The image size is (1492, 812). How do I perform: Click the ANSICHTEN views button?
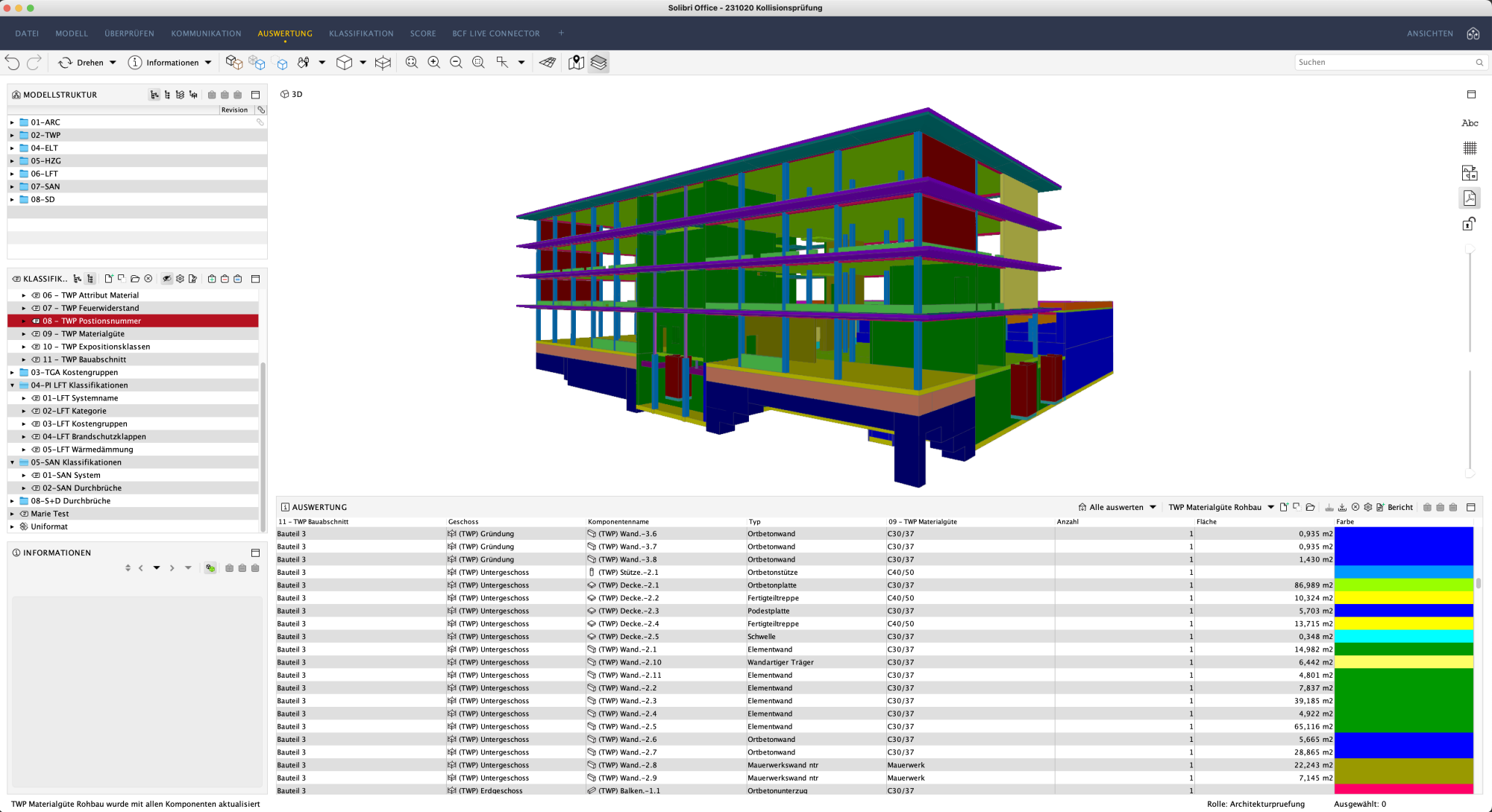[1430, 34]
